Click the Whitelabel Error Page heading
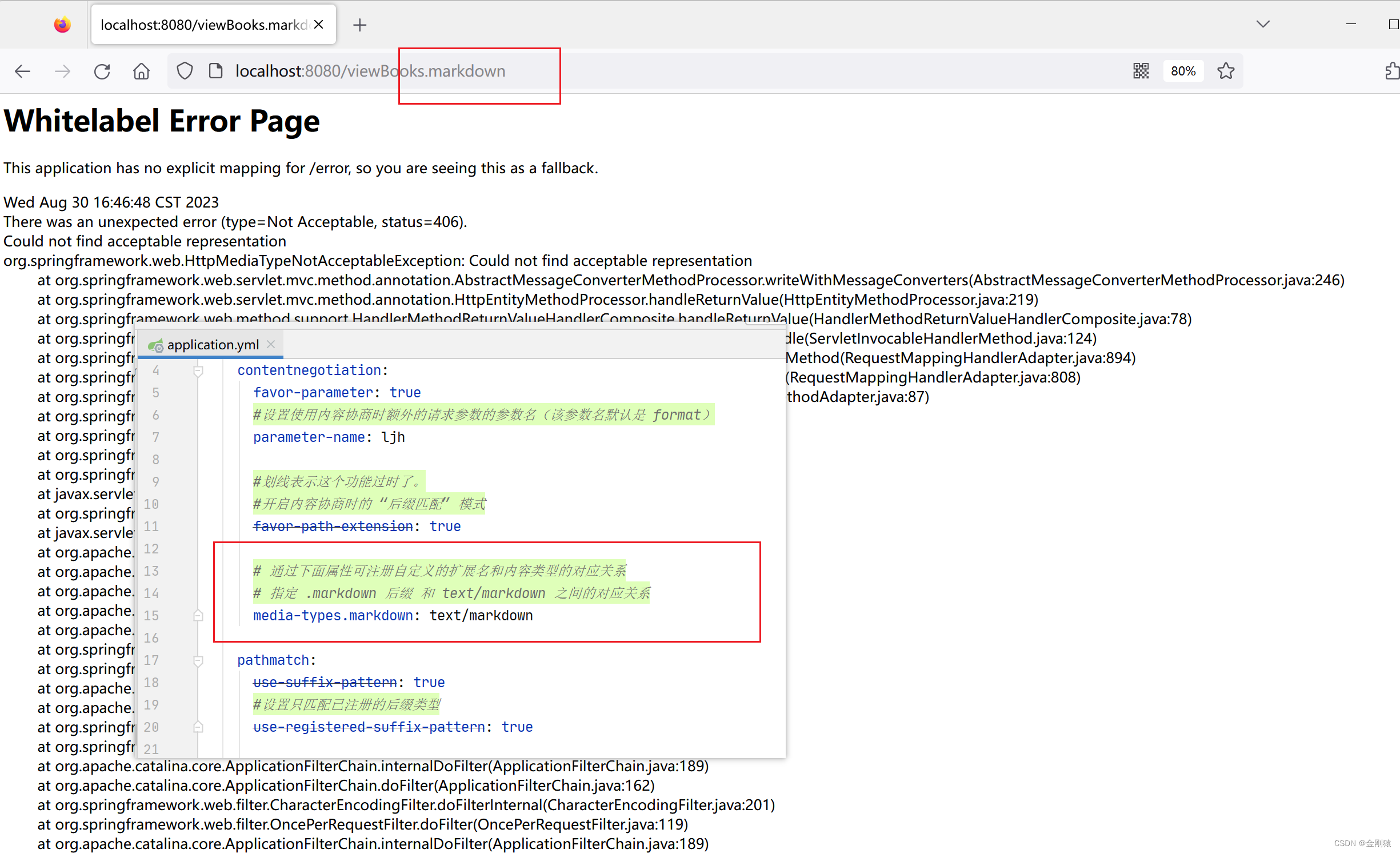The image size is (1400, 853). (162, 121)
